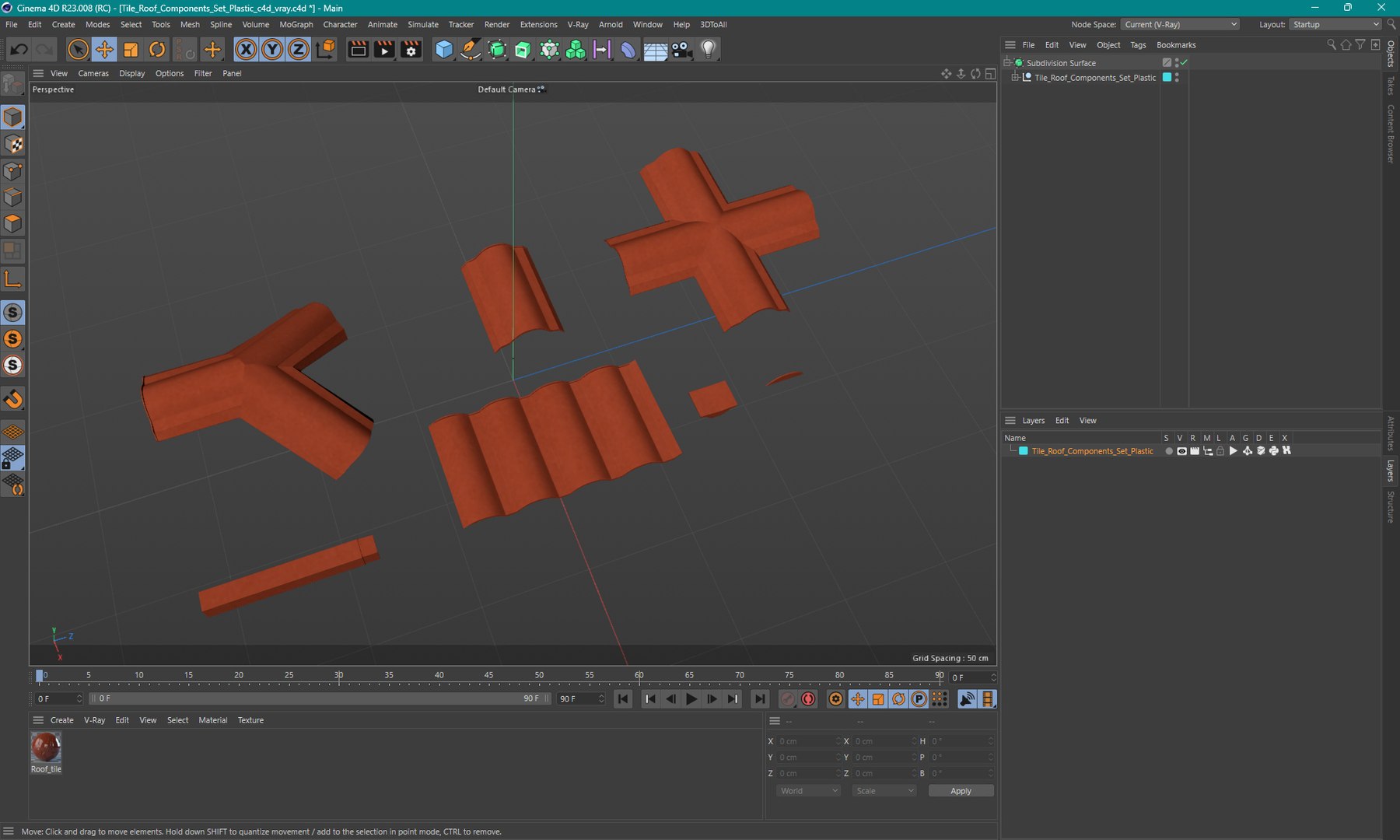Add a Cube primitive object
Viewport: 1400px width, 840px height.
pos(444,50)
